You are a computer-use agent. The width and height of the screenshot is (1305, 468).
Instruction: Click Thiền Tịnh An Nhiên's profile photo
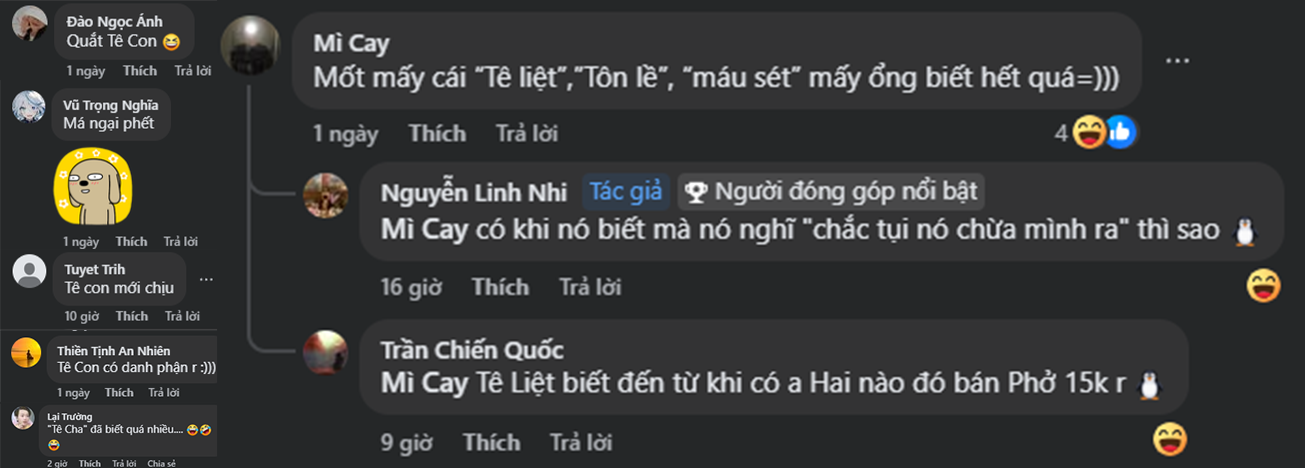(x=26, y=352)
